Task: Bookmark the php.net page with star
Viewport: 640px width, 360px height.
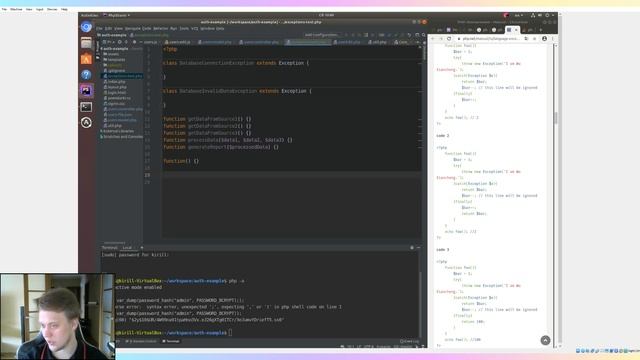Action: click(534, 39)
